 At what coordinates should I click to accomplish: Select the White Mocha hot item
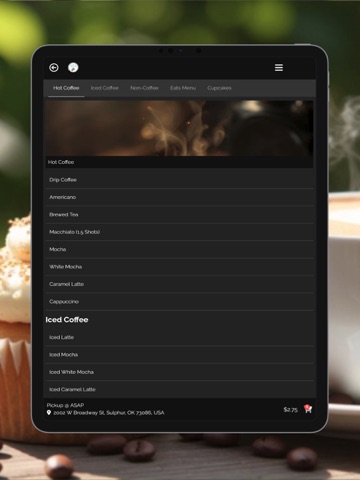coord(179,267)
